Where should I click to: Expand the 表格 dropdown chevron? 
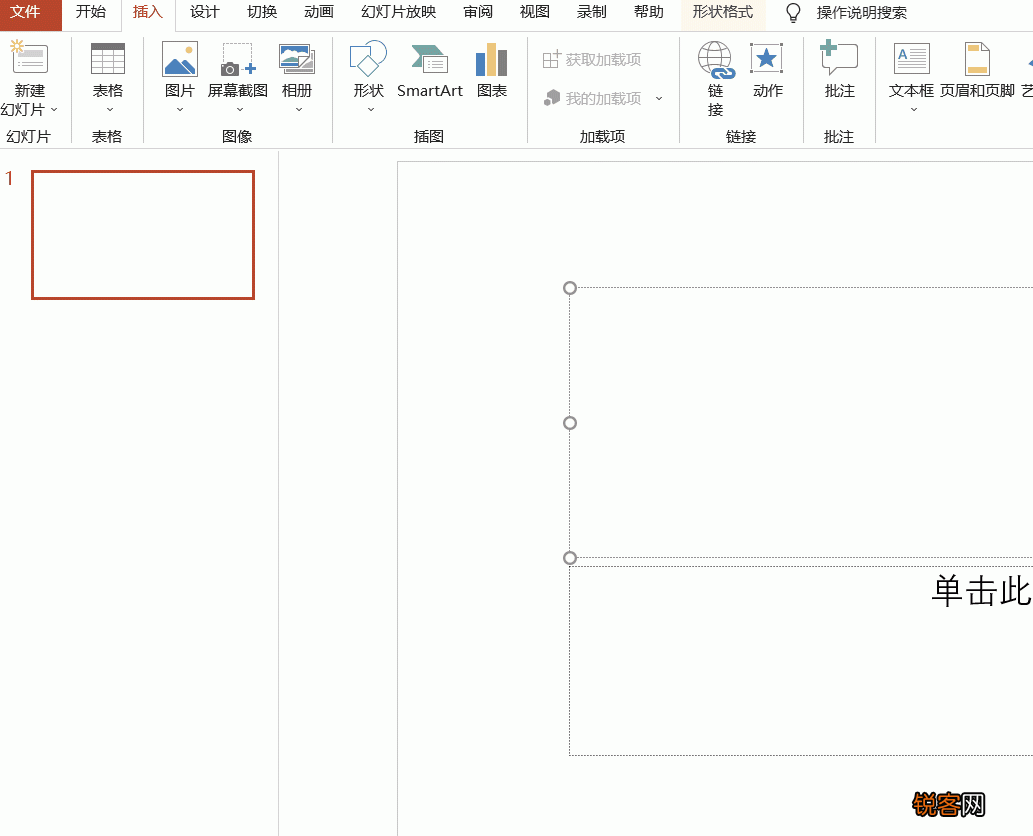point(109,109)
